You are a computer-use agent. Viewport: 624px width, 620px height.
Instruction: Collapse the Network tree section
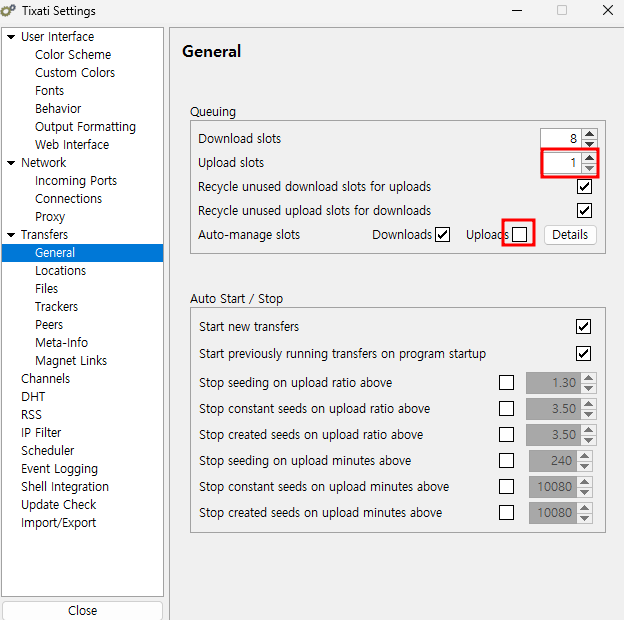pyautogui.click(x=11, y=163)
